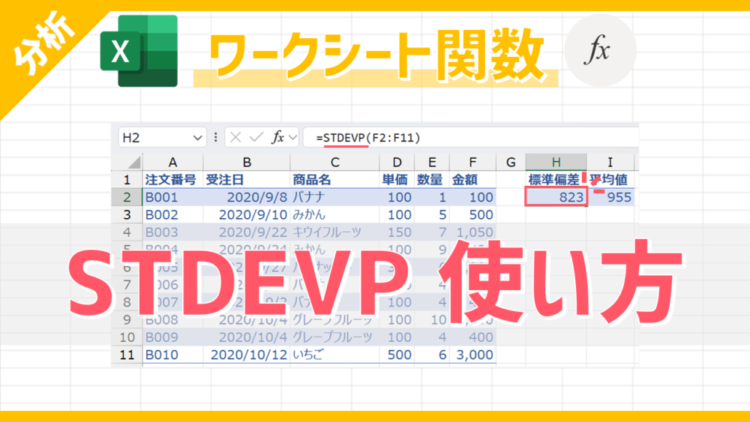Click the 単価 header cell

click(397, 180)
